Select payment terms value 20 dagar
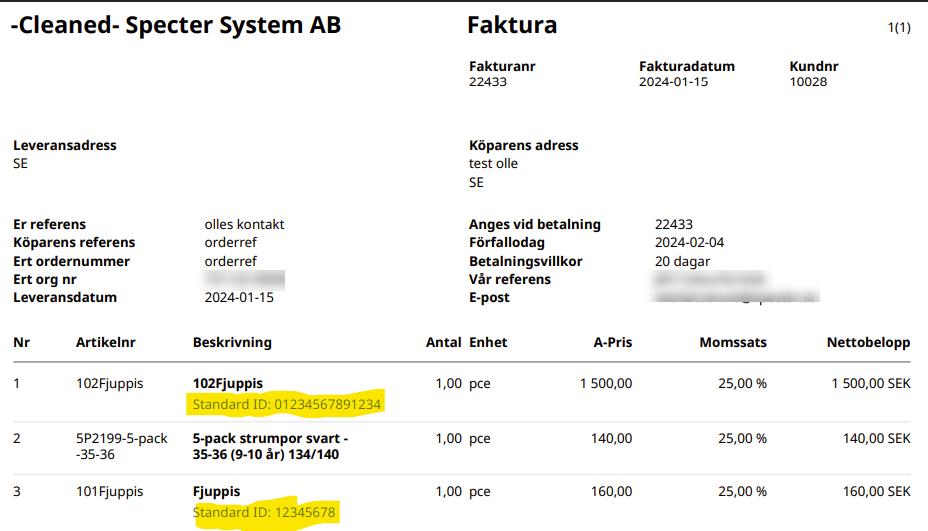928x531 pixels. point(682,261)
